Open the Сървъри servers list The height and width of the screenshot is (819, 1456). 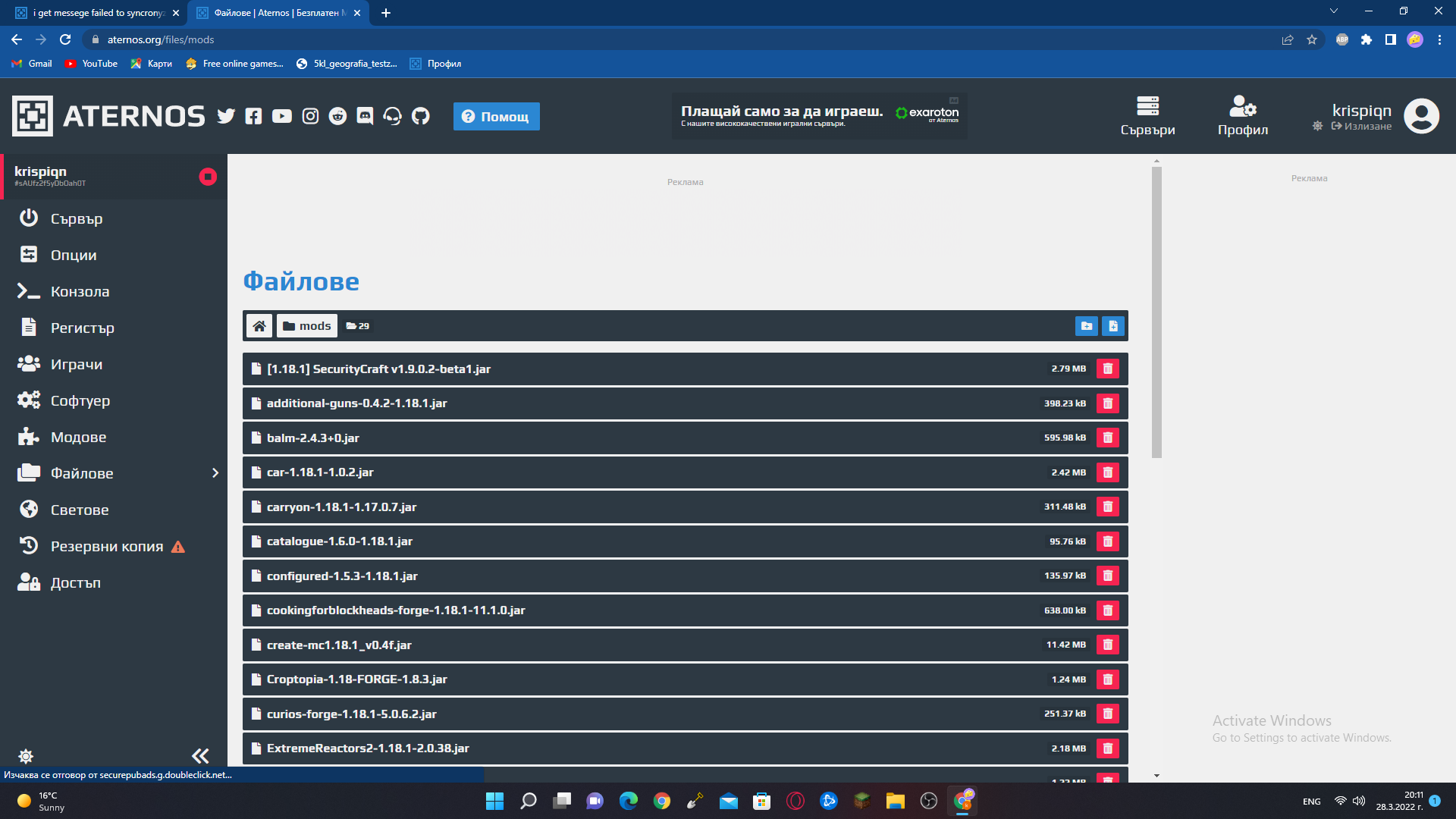pos(1148,116)
